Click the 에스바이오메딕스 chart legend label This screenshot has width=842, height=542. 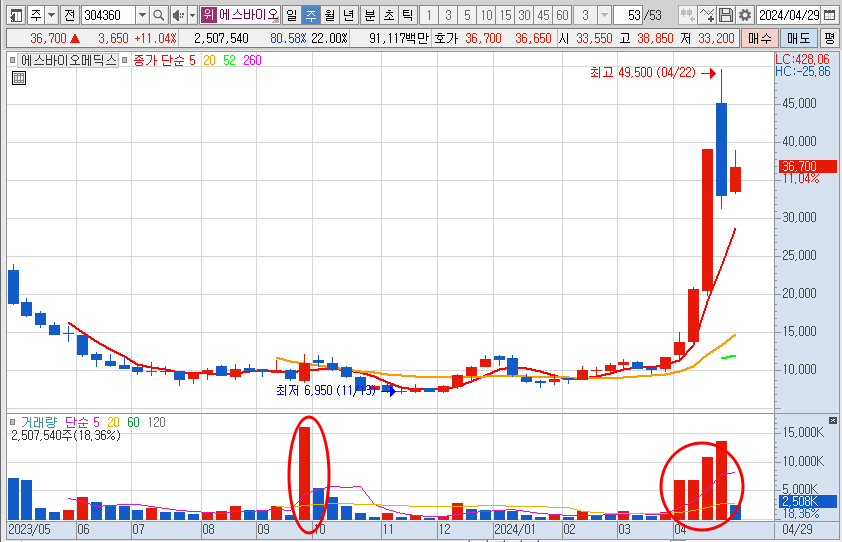[x=68, y=60]
